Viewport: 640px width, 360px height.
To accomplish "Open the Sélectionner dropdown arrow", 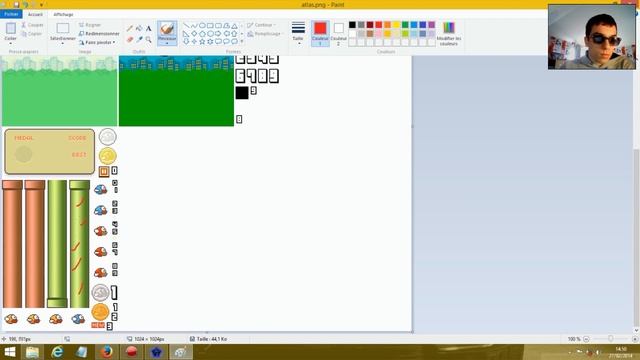I will point(62,43).
